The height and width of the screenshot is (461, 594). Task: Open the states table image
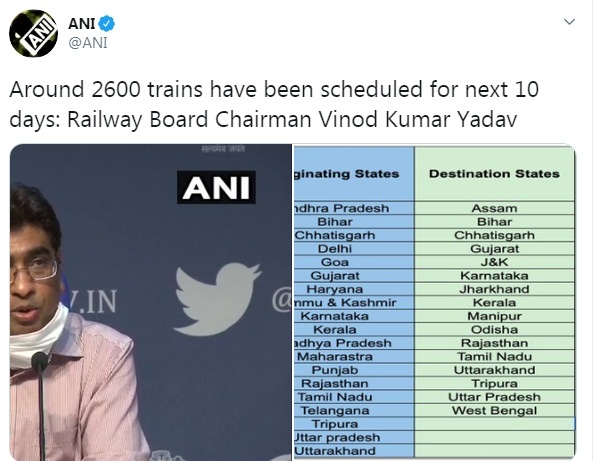435,302
